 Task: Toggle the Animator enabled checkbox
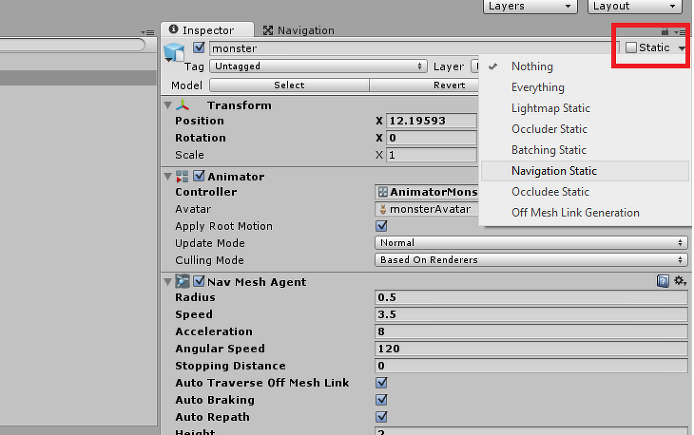199,176
